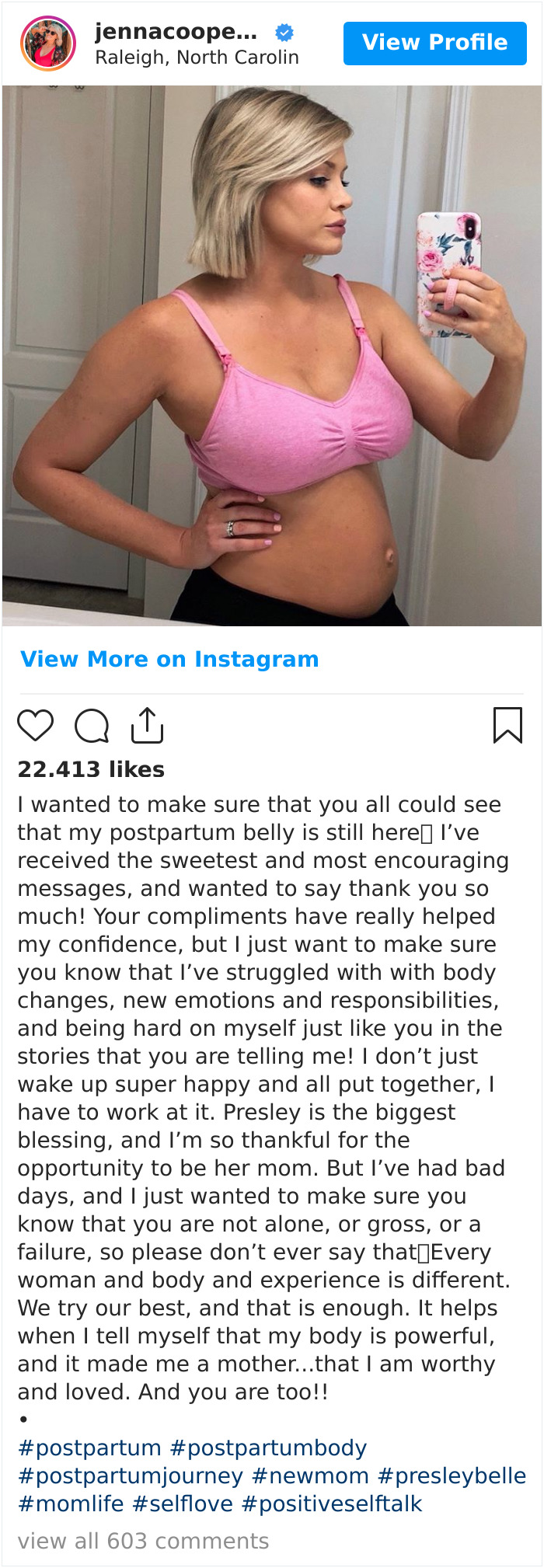Like the post with the heart icon
The width and height of the screenshot is (544, 1568).
36,726
